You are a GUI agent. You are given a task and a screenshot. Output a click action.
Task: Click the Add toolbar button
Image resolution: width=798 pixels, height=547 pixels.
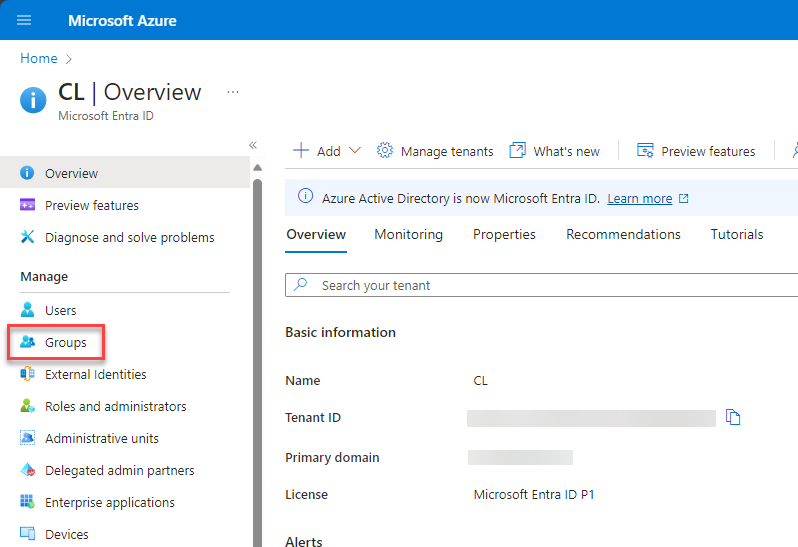pos(327,151)
